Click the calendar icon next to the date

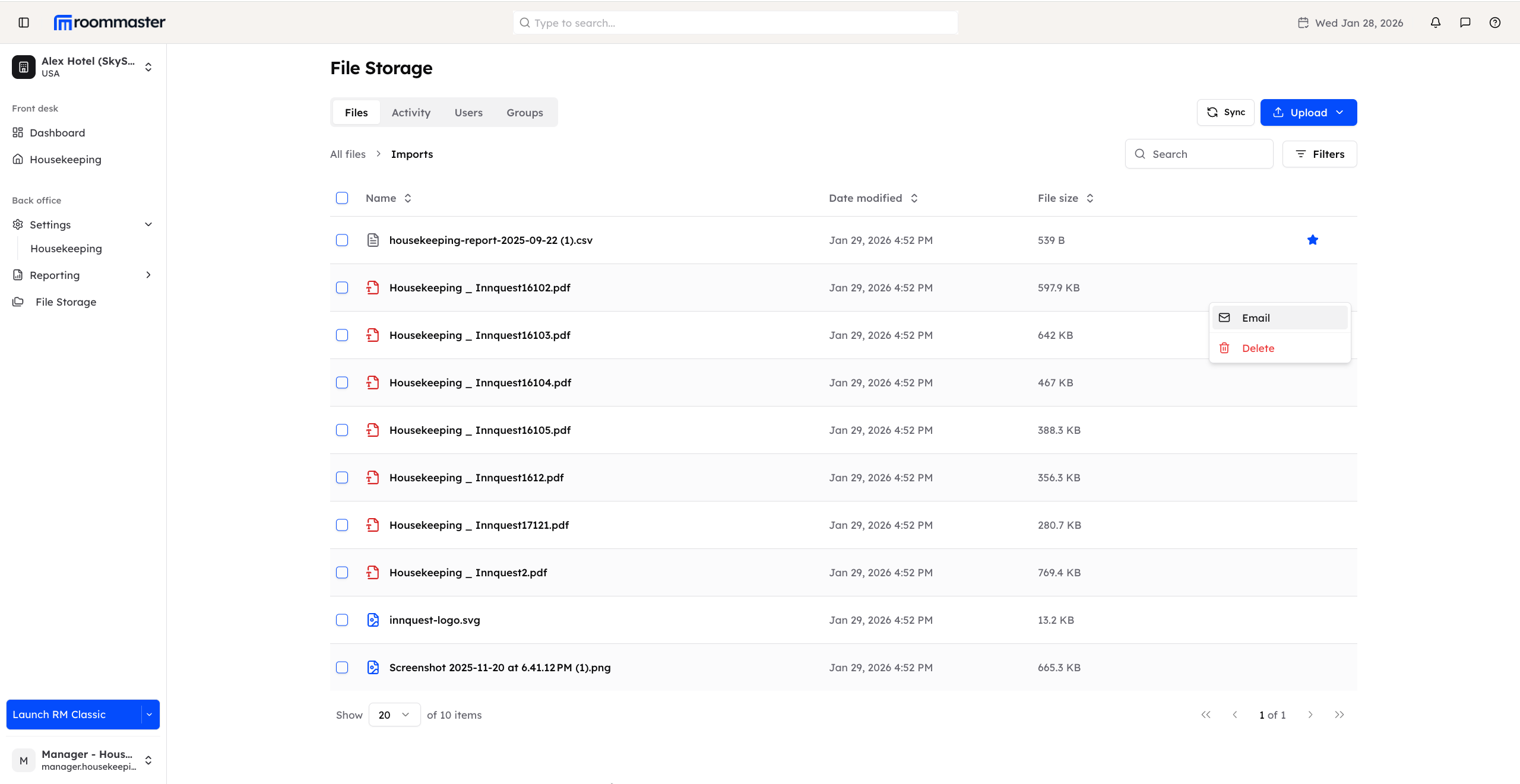pos(1304,23)
